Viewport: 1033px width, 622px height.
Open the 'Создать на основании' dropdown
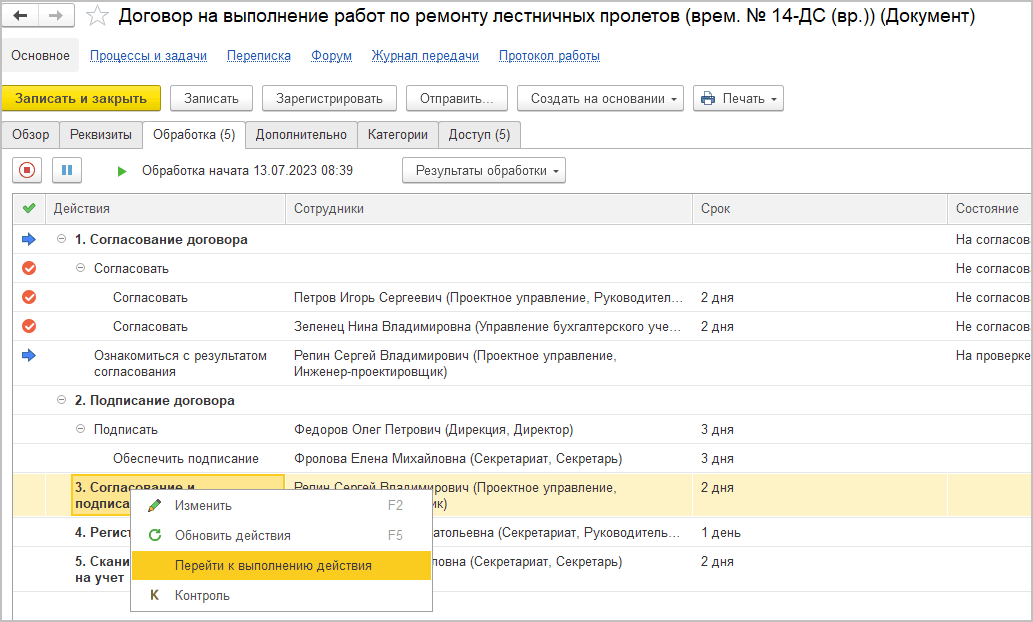(600, 98)
